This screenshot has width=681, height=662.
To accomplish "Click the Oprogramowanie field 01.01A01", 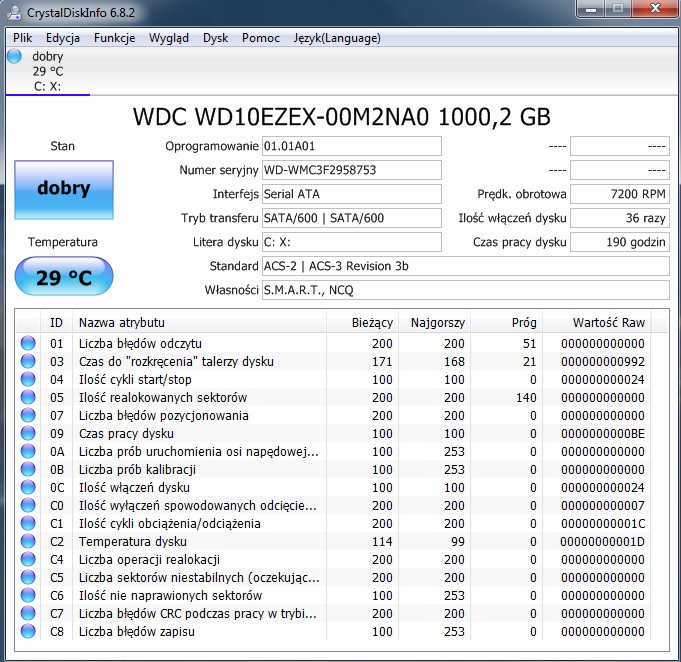I will (352, 146).
